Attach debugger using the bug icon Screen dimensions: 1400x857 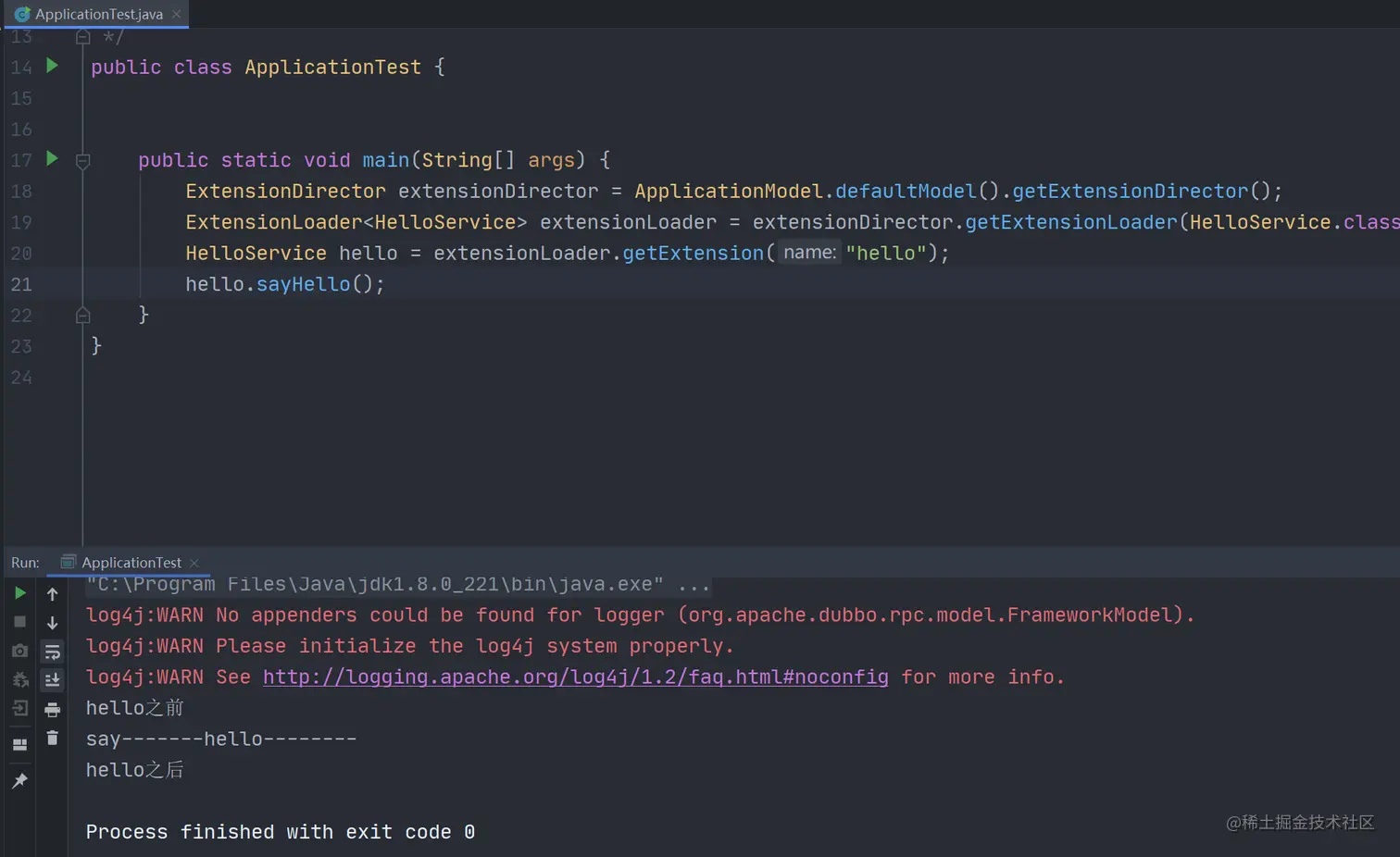pyautogui.click(x=19, y=679)
